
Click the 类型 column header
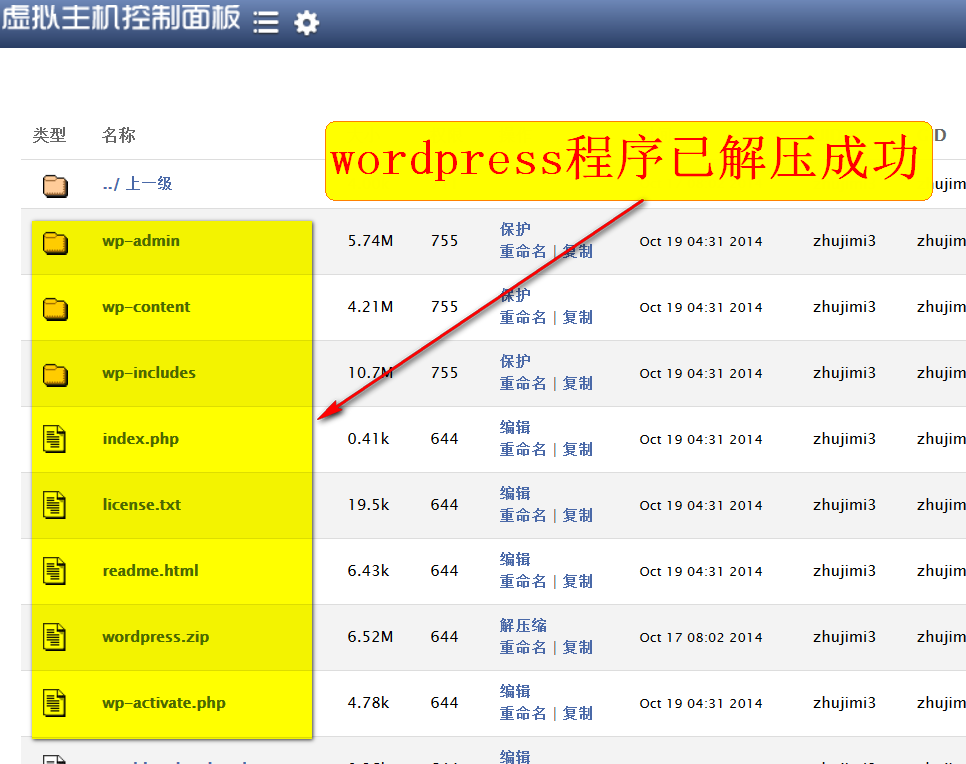coord(49,135)
